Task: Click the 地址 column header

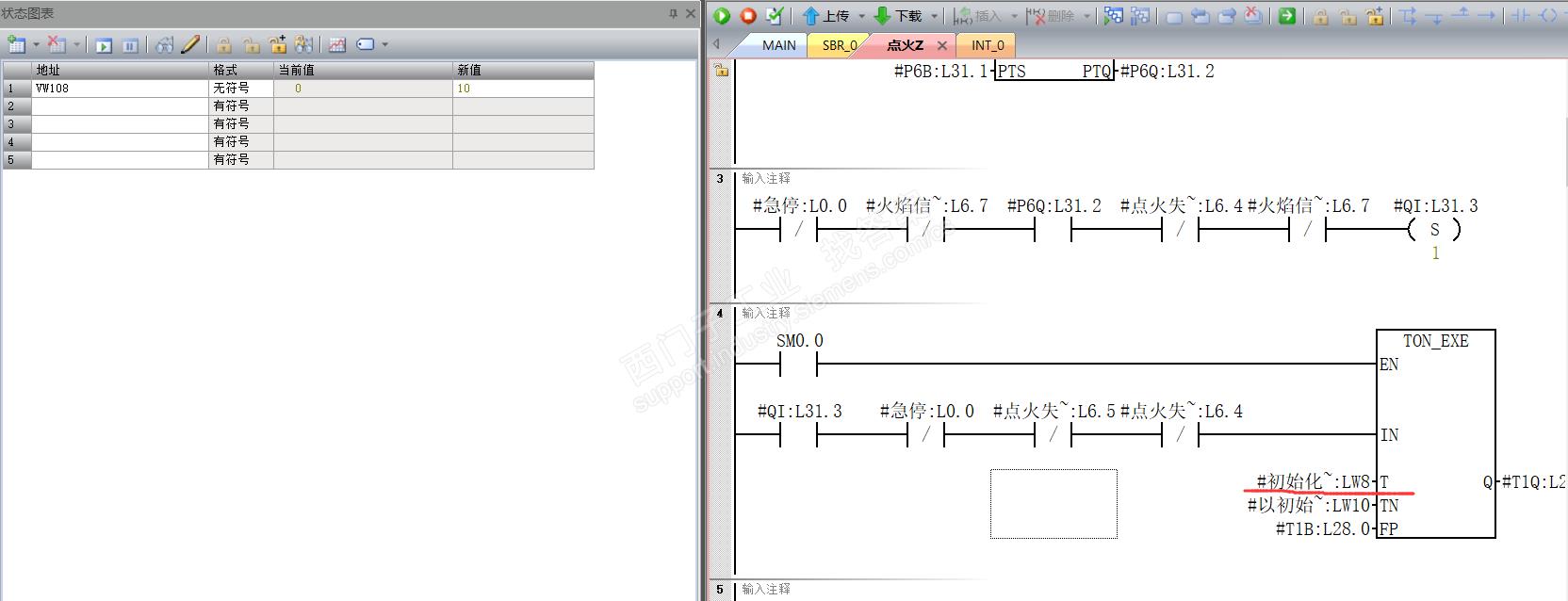Action: [x=120, y=70]
